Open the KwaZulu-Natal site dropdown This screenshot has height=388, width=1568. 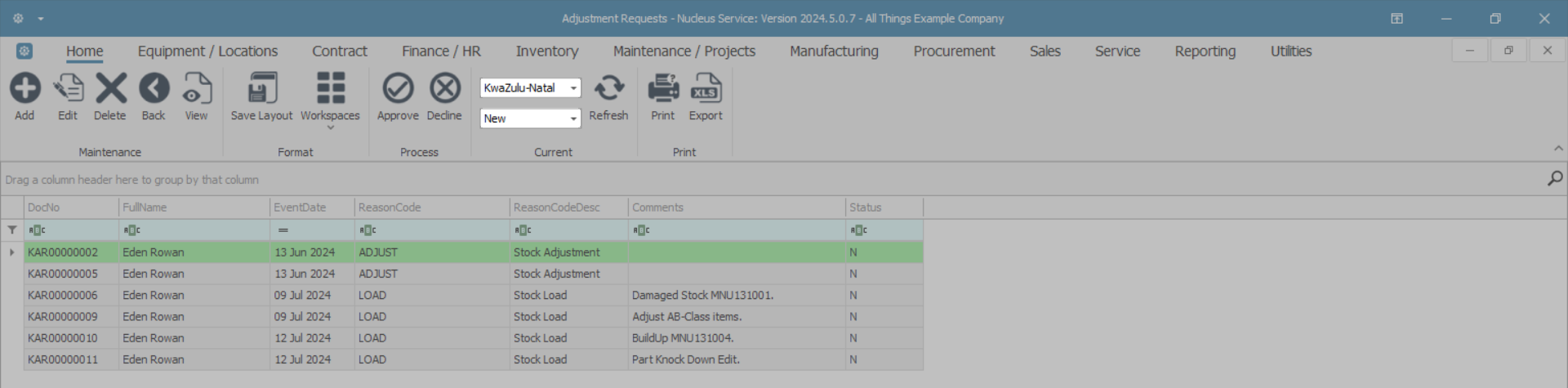(x=573, y=88)
